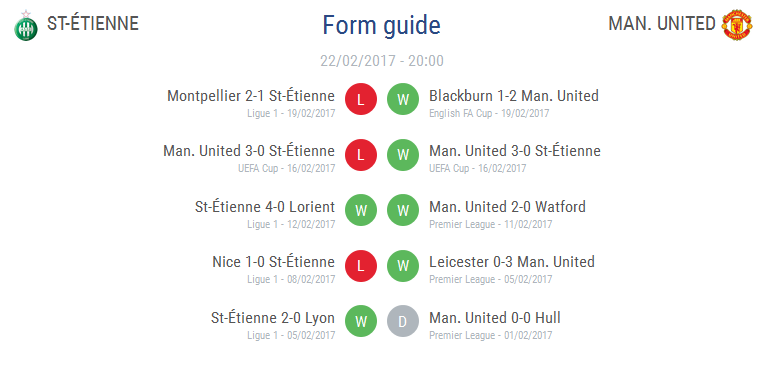The image size is (763, 365).
Task: View Man. United 2-0 Watford match
Action: point(507,207)
